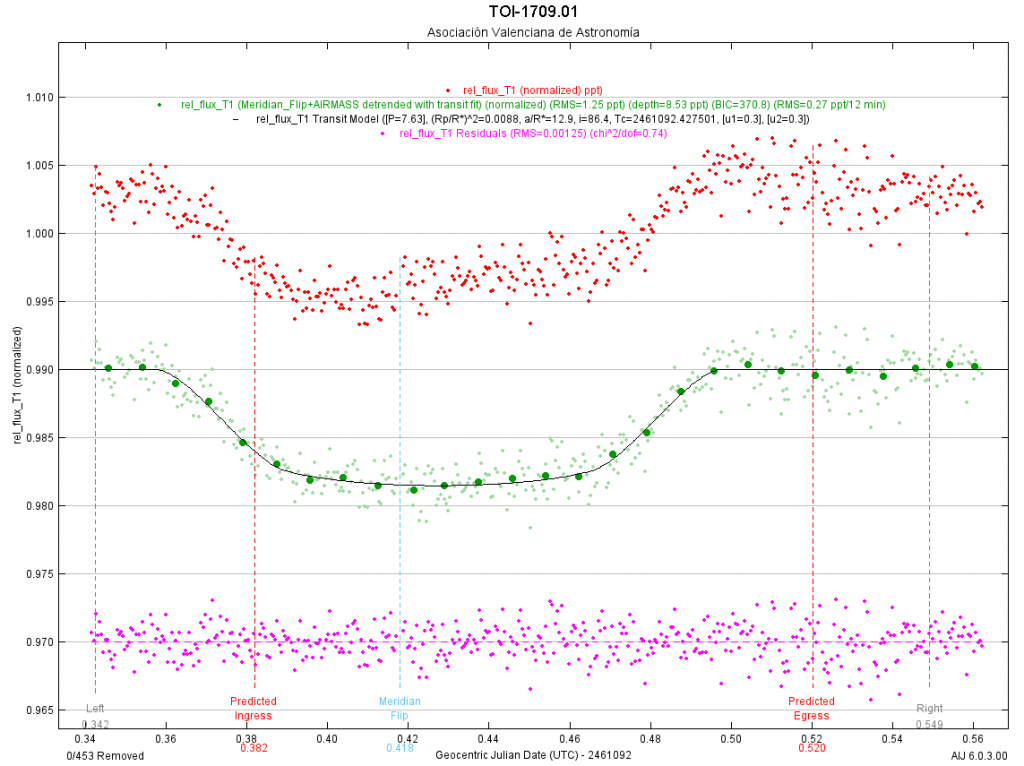The image size is (1024, 766).
Task: Click the red legend marker for rel_flux_T1
Action: (x=448, y=90)
